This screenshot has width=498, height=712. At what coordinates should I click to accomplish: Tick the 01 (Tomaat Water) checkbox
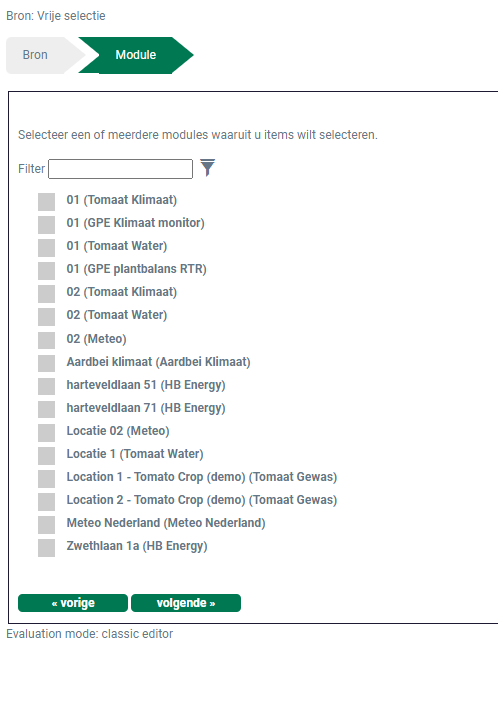[46, 248]
